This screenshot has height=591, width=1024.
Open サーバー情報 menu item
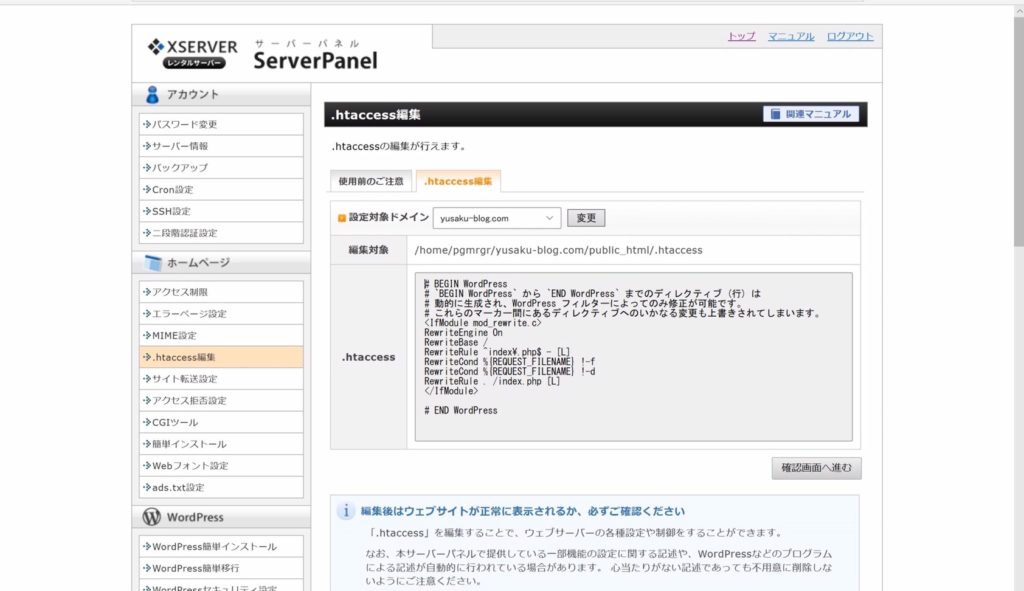(221, 146)
